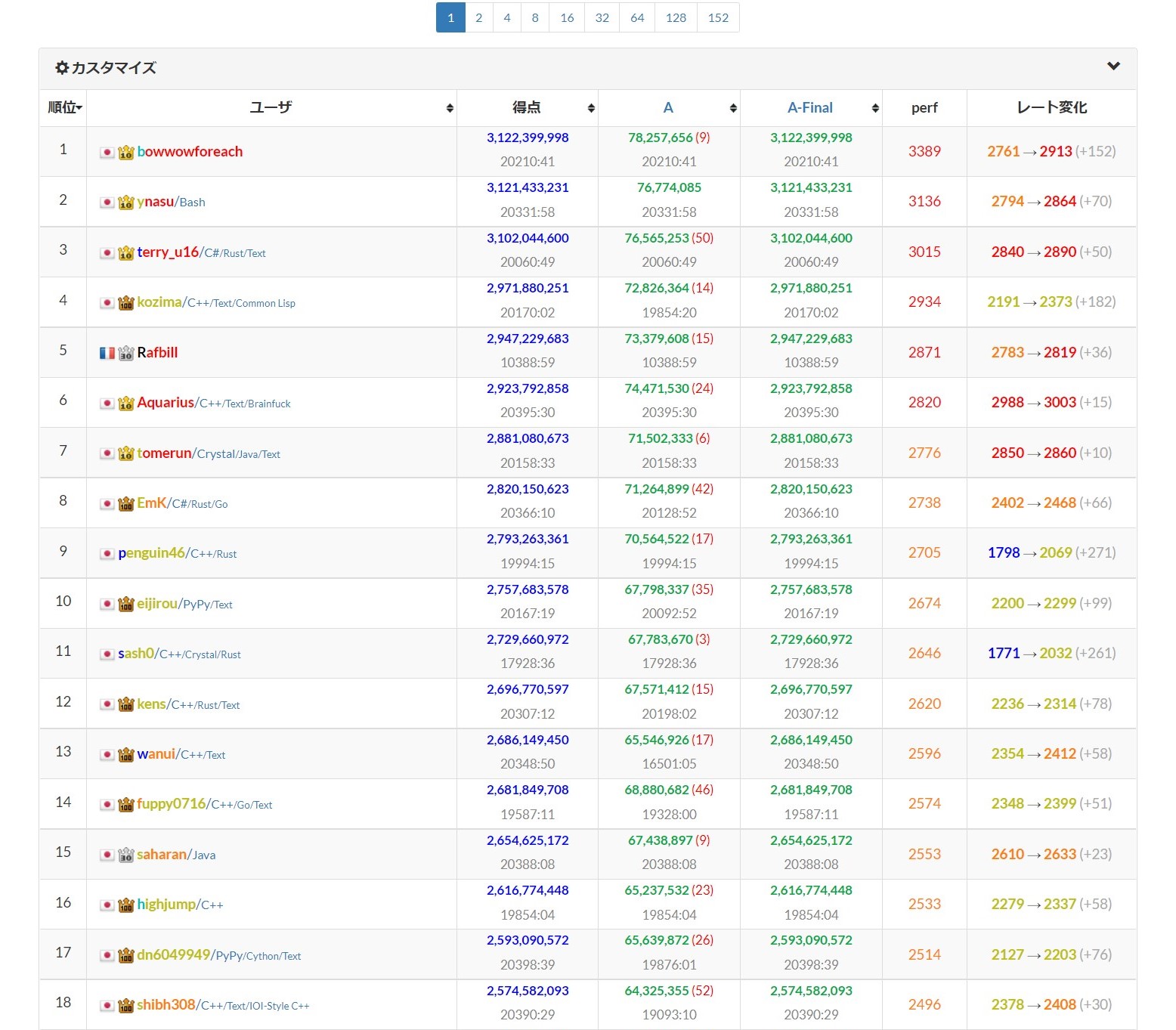Click the gold crown icon beside bowwowforeach
This screenshot has height=1030, width=1176.
point(125,152)
